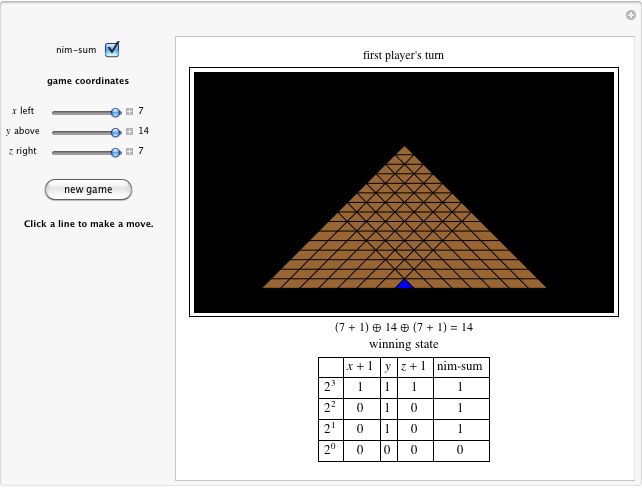Open the corner plus icon menu
Image resolution: width=642 pixels, height=488 pixels.
[x=630, y=14]
